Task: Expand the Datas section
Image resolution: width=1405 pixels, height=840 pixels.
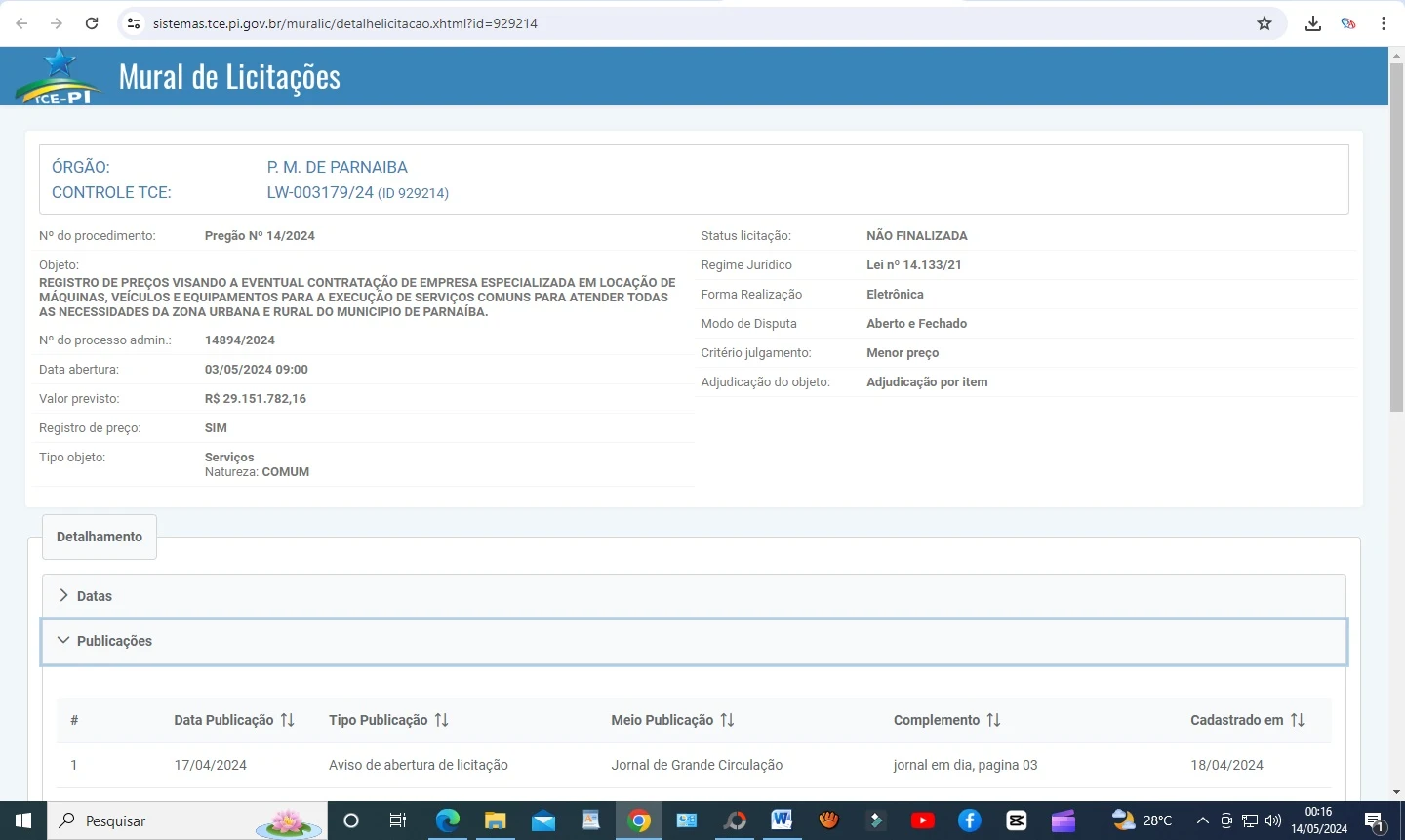Action: click(694, 596)
